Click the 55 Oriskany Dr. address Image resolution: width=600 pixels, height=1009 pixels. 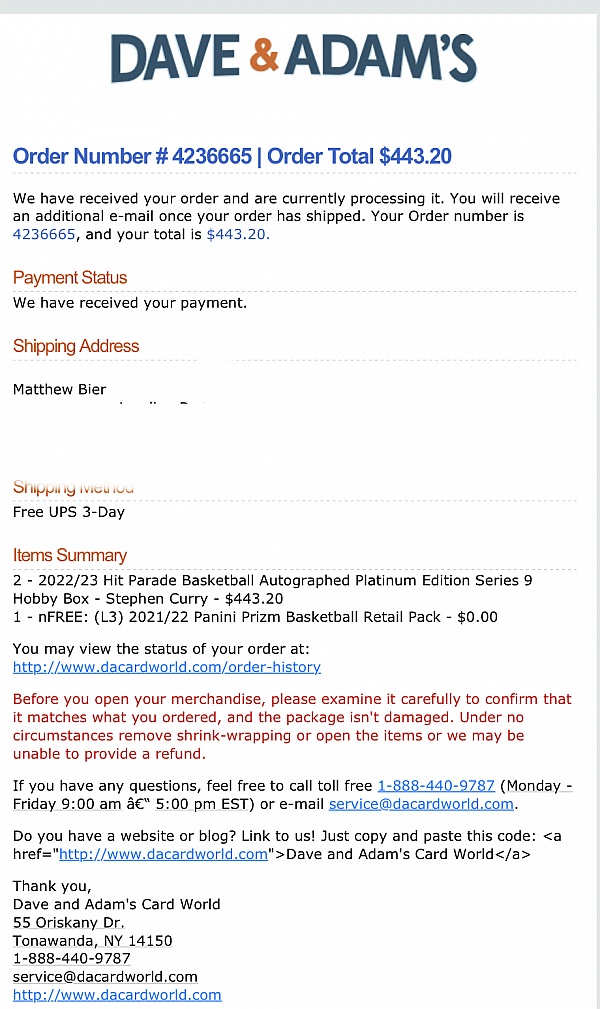[x=69, y=922]
